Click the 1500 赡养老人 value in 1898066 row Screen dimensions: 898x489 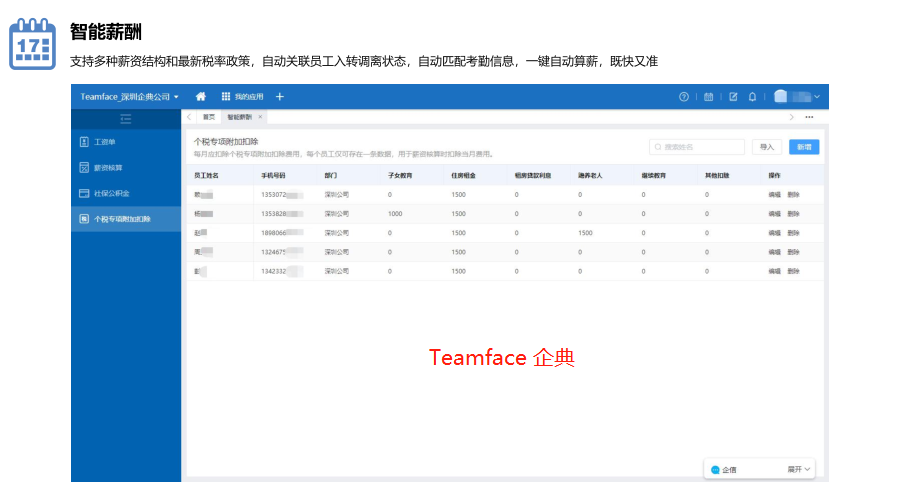tap(585, 233)
